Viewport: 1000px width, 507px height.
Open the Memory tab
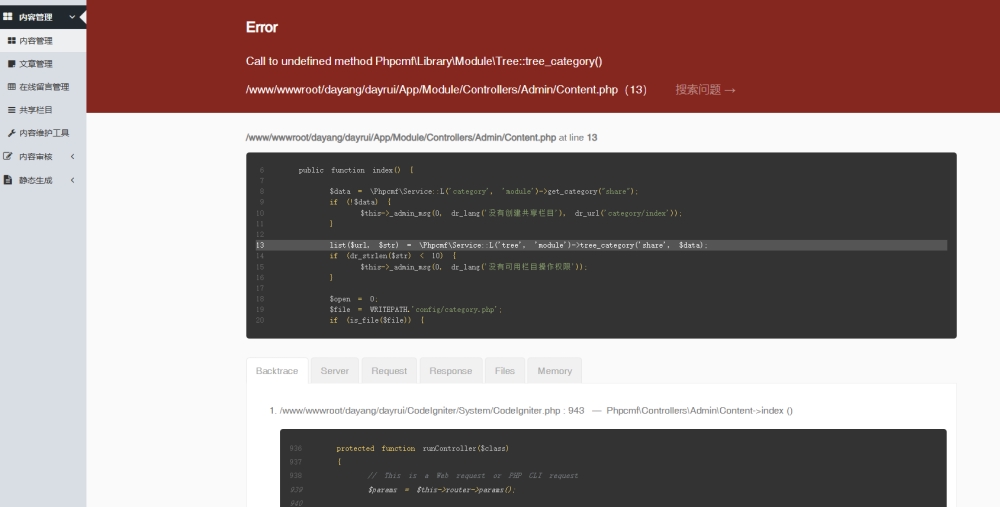point(554,371)
